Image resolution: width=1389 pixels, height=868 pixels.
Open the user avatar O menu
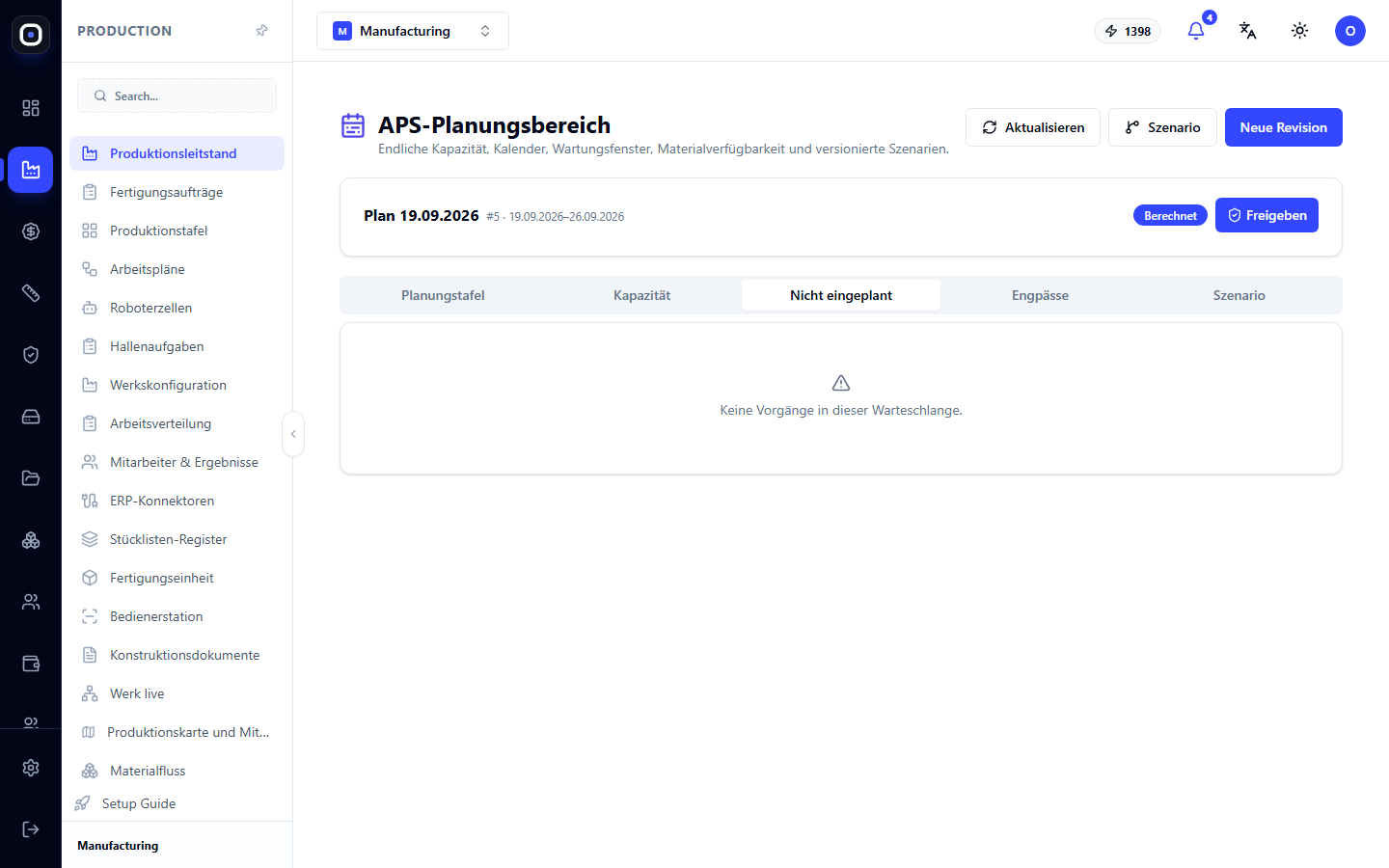coord(1350,31)
